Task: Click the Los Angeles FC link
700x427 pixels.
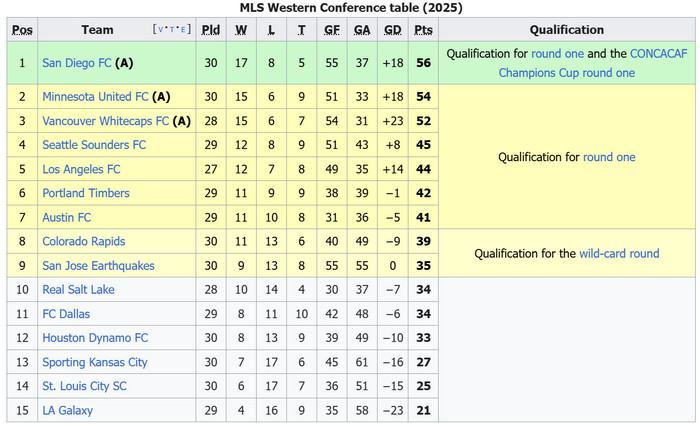Action: click(x=81, y=169)
